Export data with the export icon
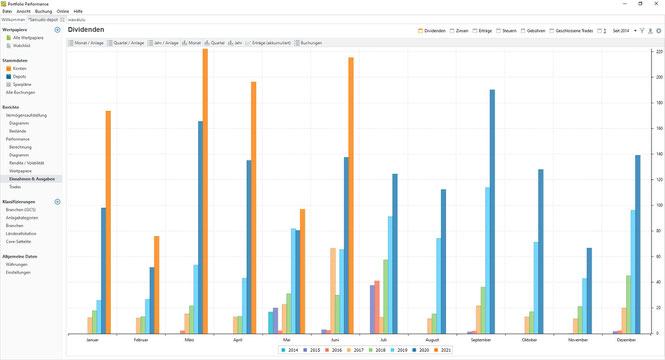665x360 pixels. (650, 31)
